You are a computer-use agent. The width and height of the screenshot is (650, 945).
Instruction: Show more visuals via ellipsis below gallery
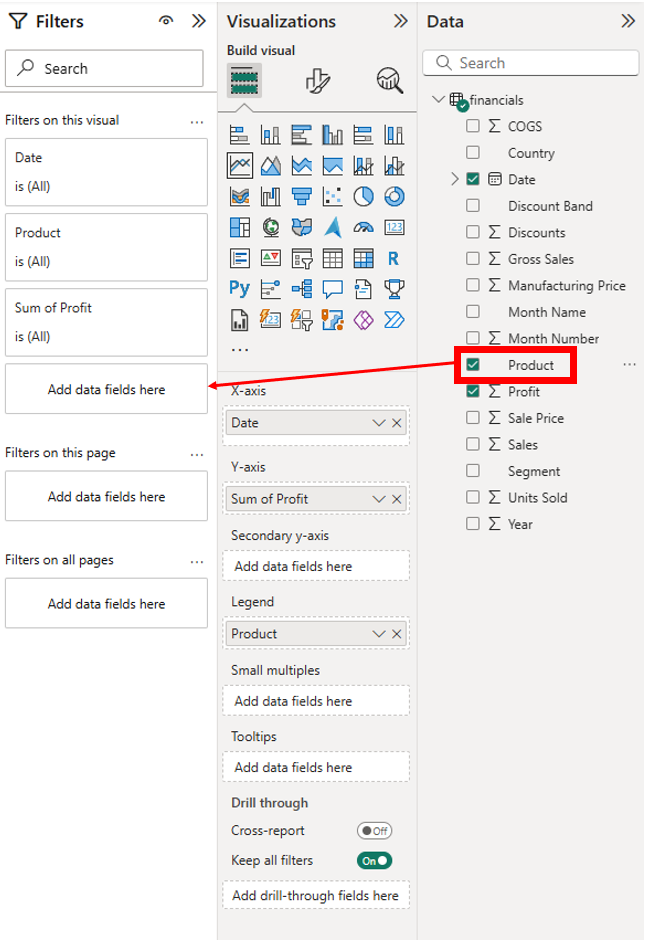(240, 350)
